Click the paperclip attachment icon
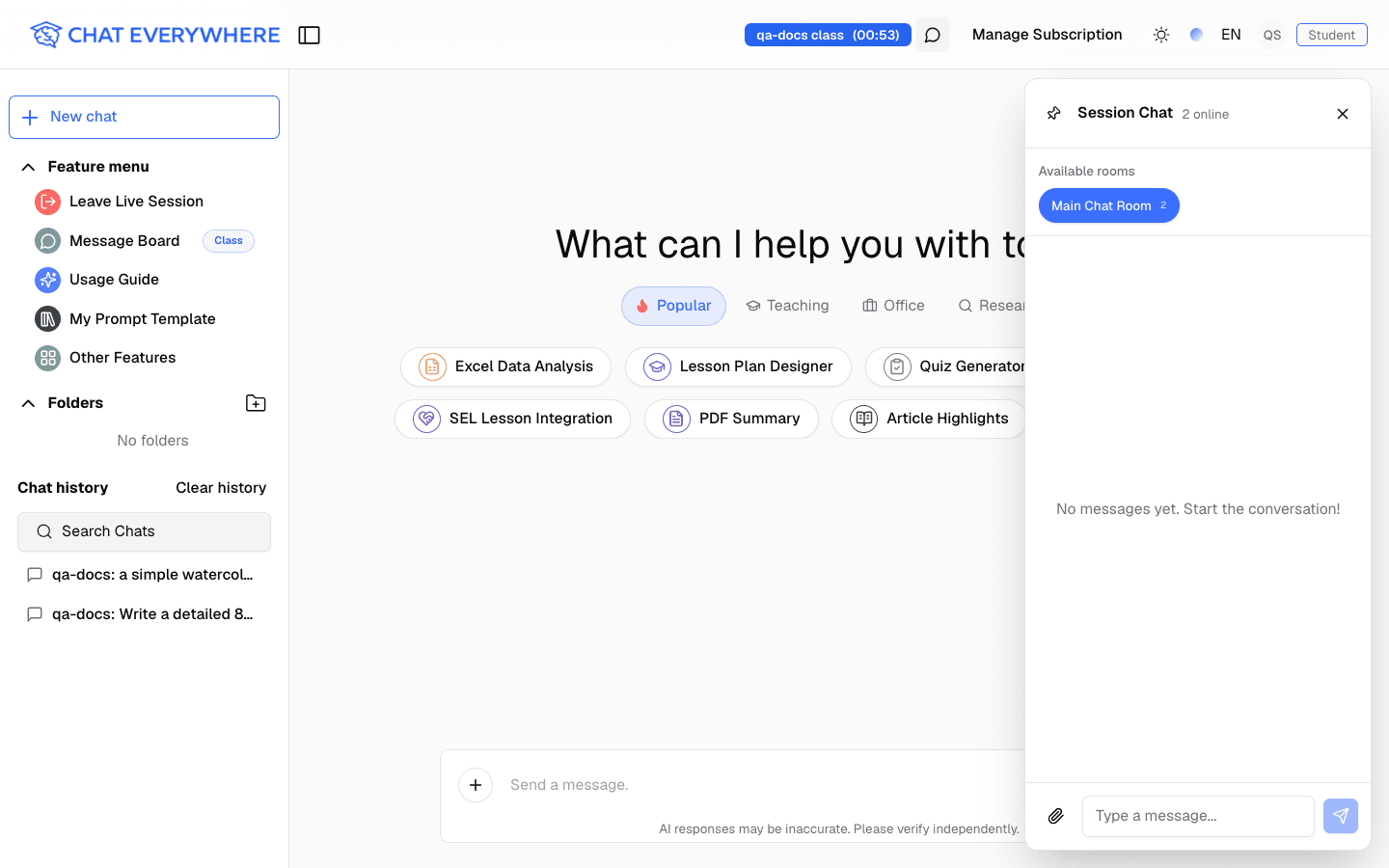The width and height of the screenshot is (1389, 868). tap(1056, 816)
